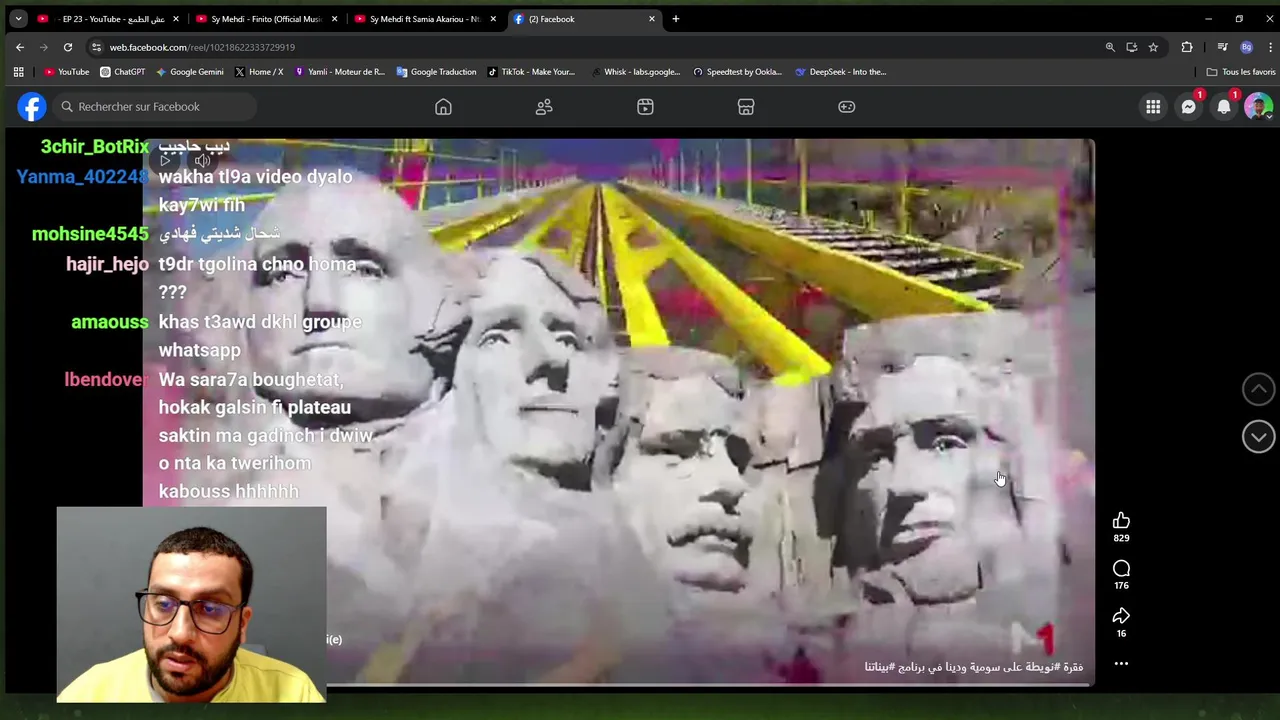Switch to Sy Mehdi - Finito tab

point(266,19)
